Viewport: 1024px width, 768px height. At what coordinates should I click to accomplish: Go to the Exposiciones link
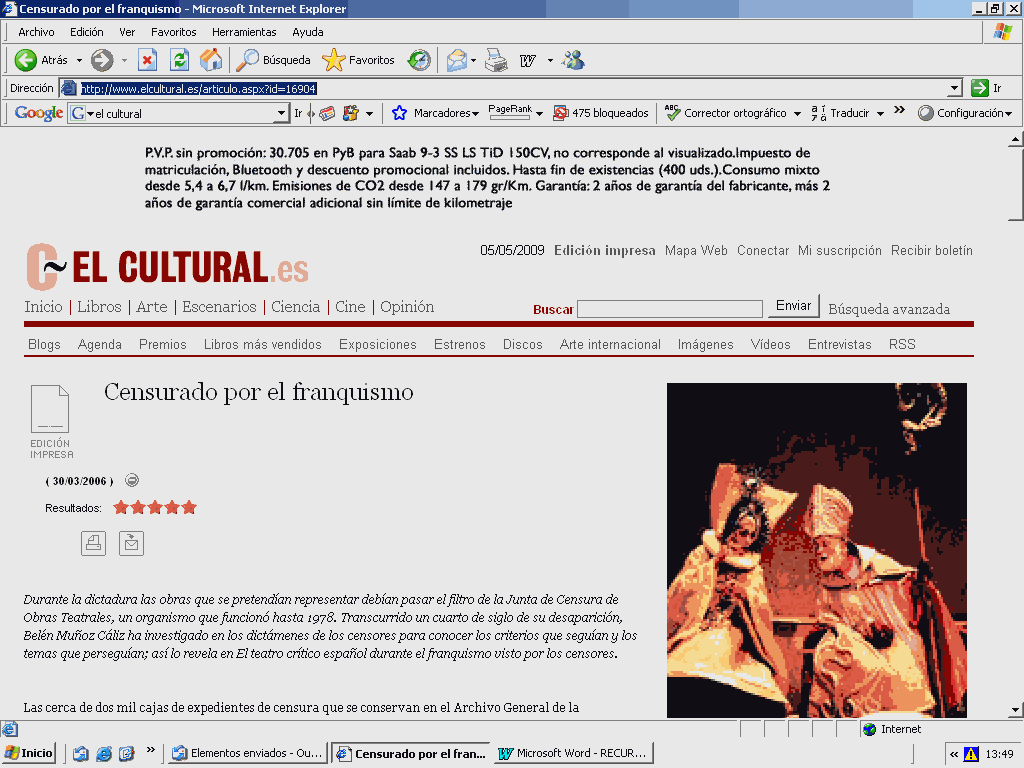coord(377,344)
